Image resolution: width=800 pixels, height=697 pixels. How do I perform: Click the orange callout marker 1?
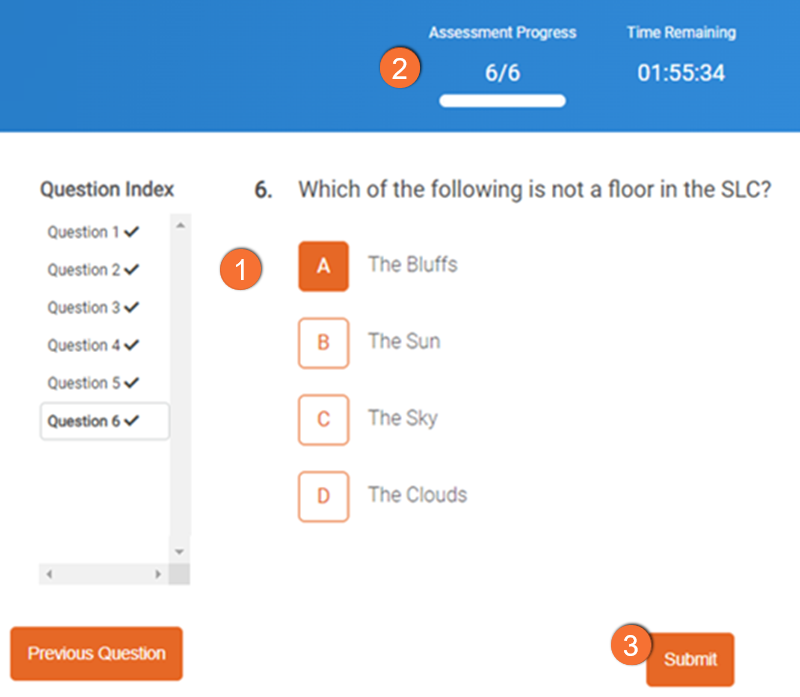(x=241, y=270)
